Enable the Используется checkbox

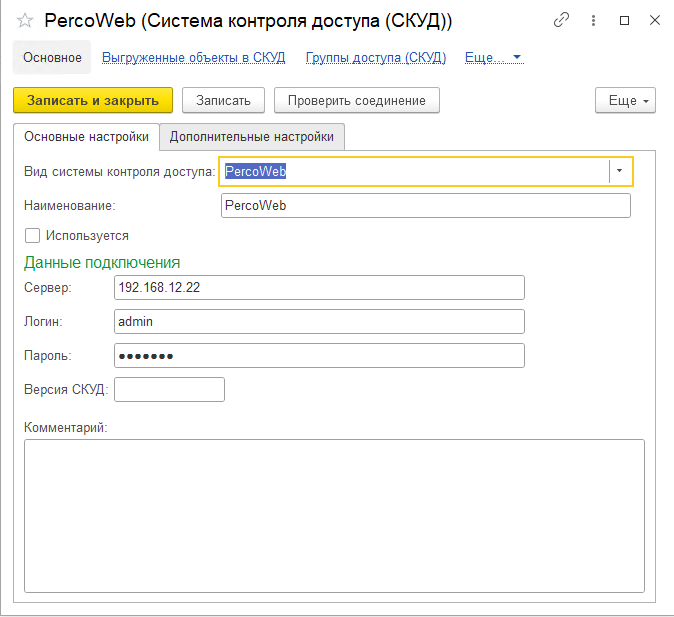[32, 236]
